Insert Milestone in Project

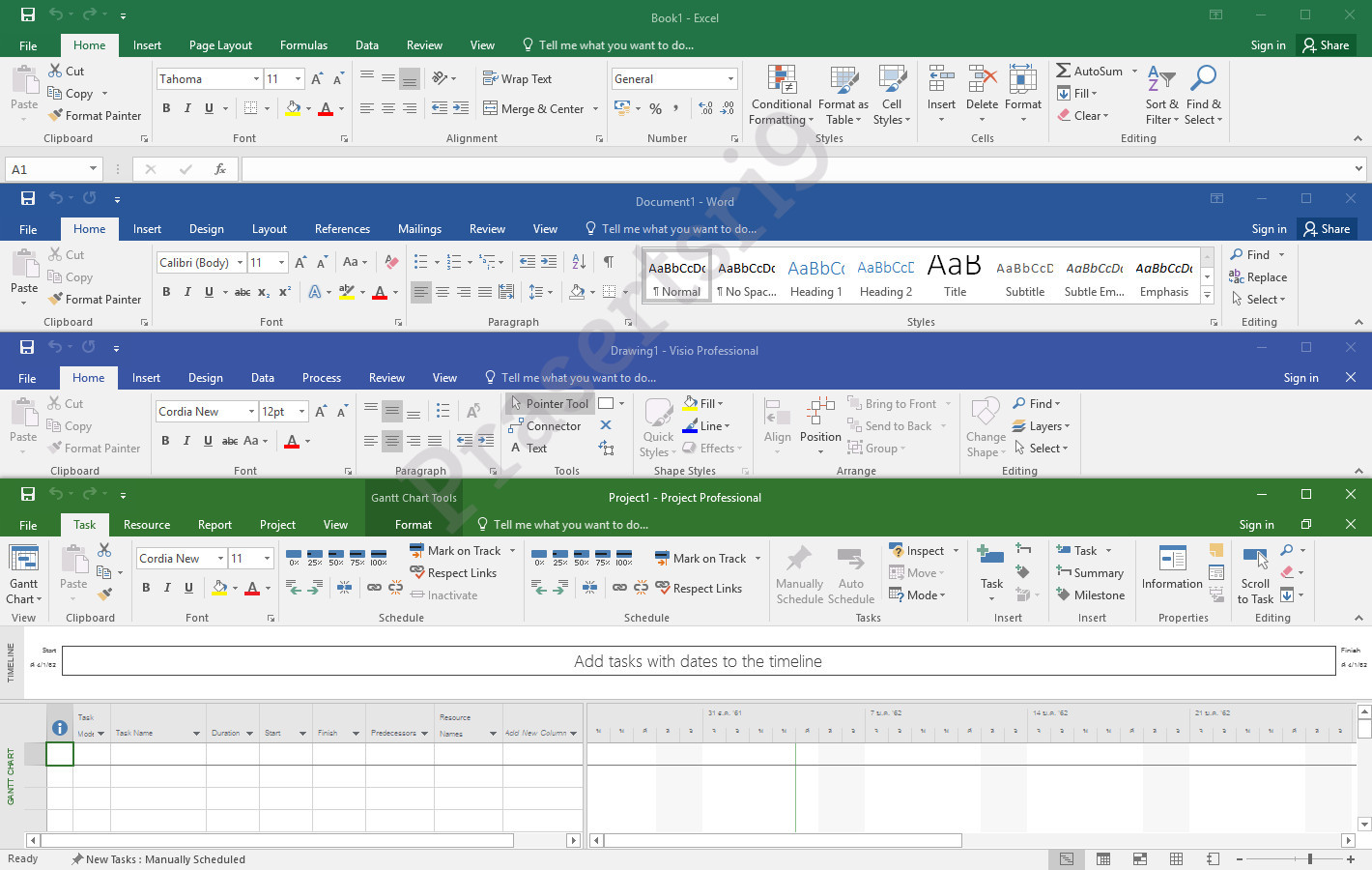click(1090, 595)
